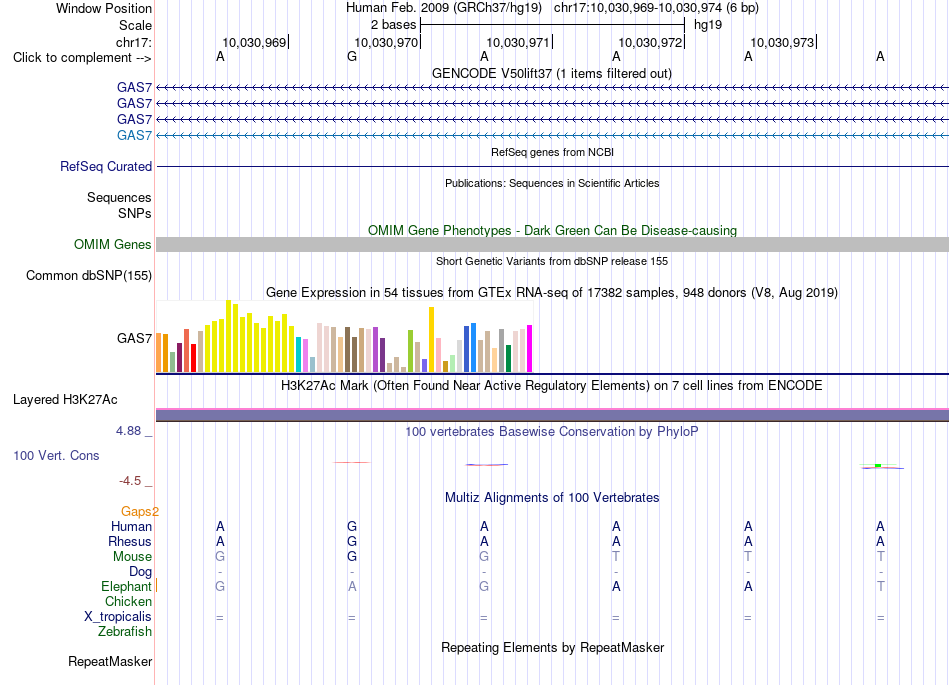
Task: Click the 10,030,972 ruler coordinate
Action: (650, 42)
